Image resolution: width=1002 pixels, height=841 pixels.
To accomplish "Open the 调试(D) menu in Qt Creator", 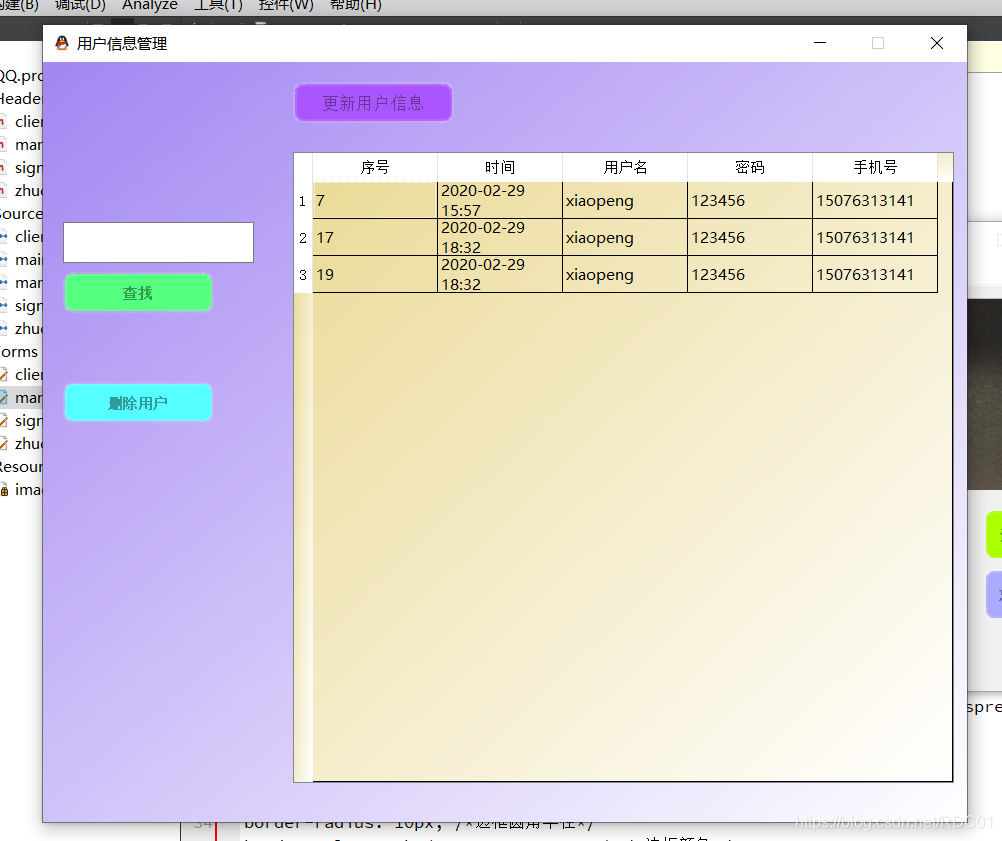I will pyautogui.click(x=80, y=5).
